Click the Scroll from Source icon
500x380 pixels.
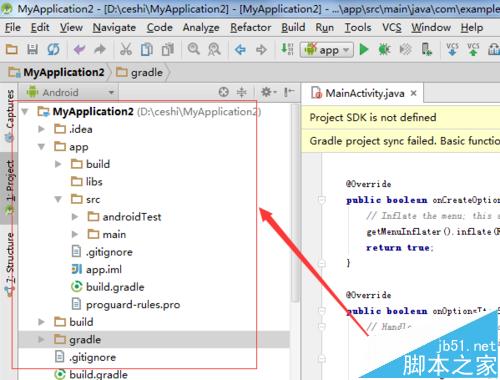click(224, 92)
